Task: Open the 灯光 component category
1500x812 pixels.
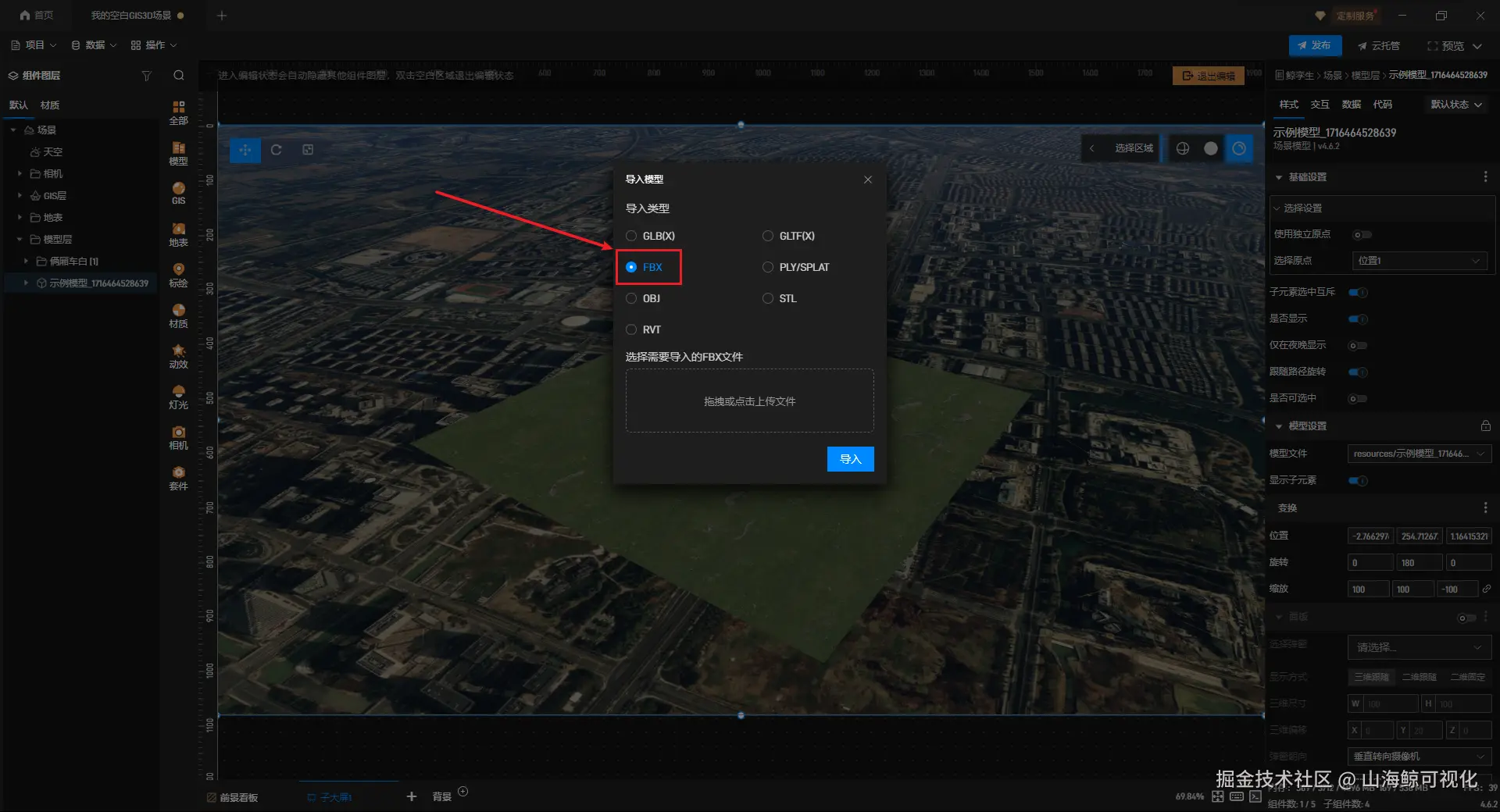Action: [x=178, y=397]
